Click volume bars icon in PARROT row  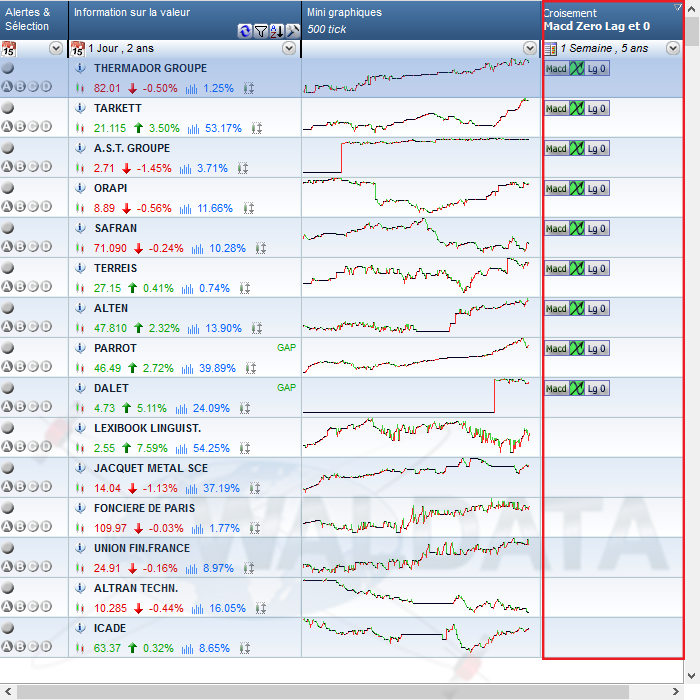tap(188, 369)
